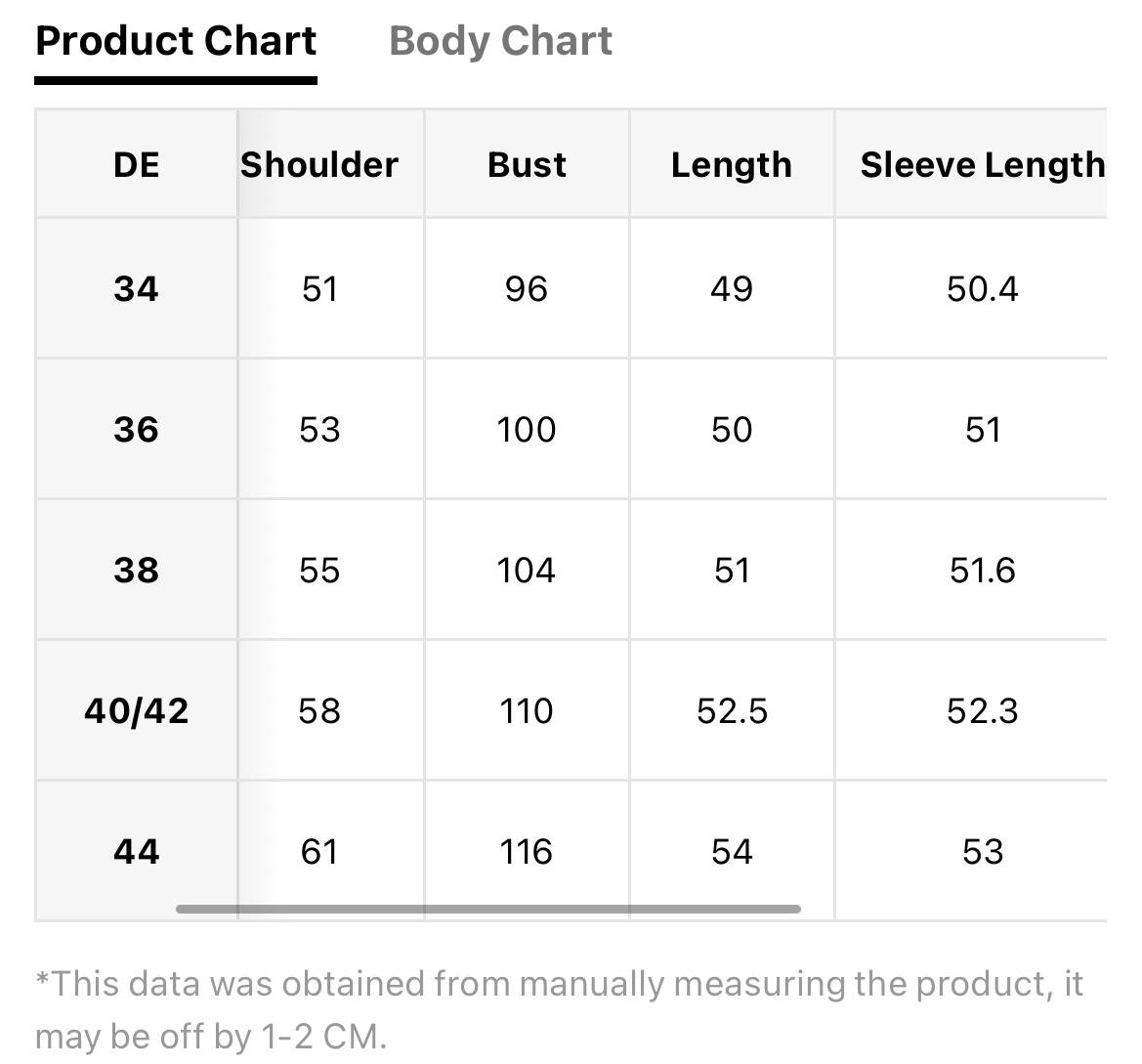Screen dimensions: 1142x1064
Task: Select the size 38 row label
Action: point(136,570)
